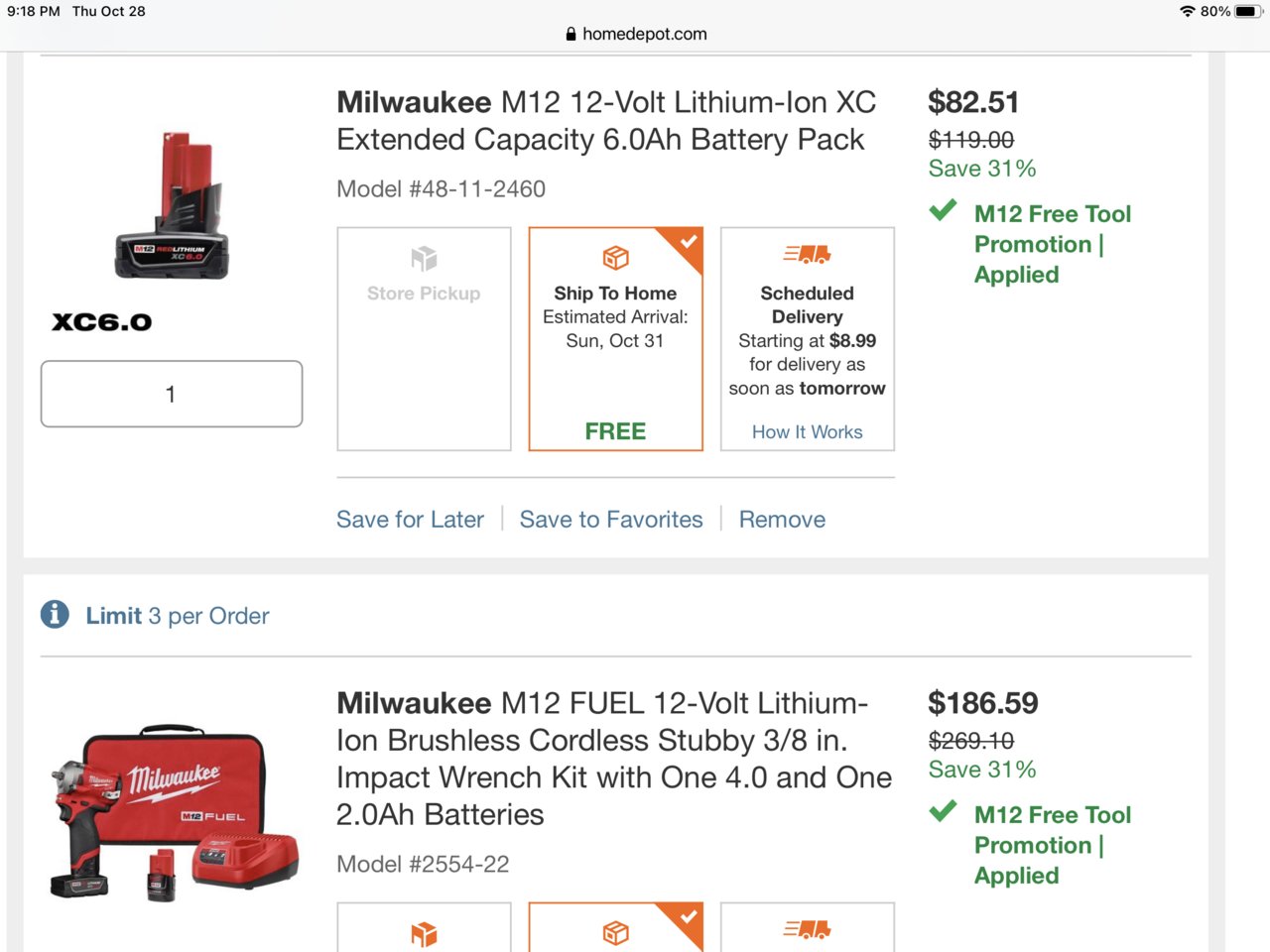The image size is (1270, 952).
Task: Click the green checkmark beside wrench kit promotion
Action: click(943, 811)
